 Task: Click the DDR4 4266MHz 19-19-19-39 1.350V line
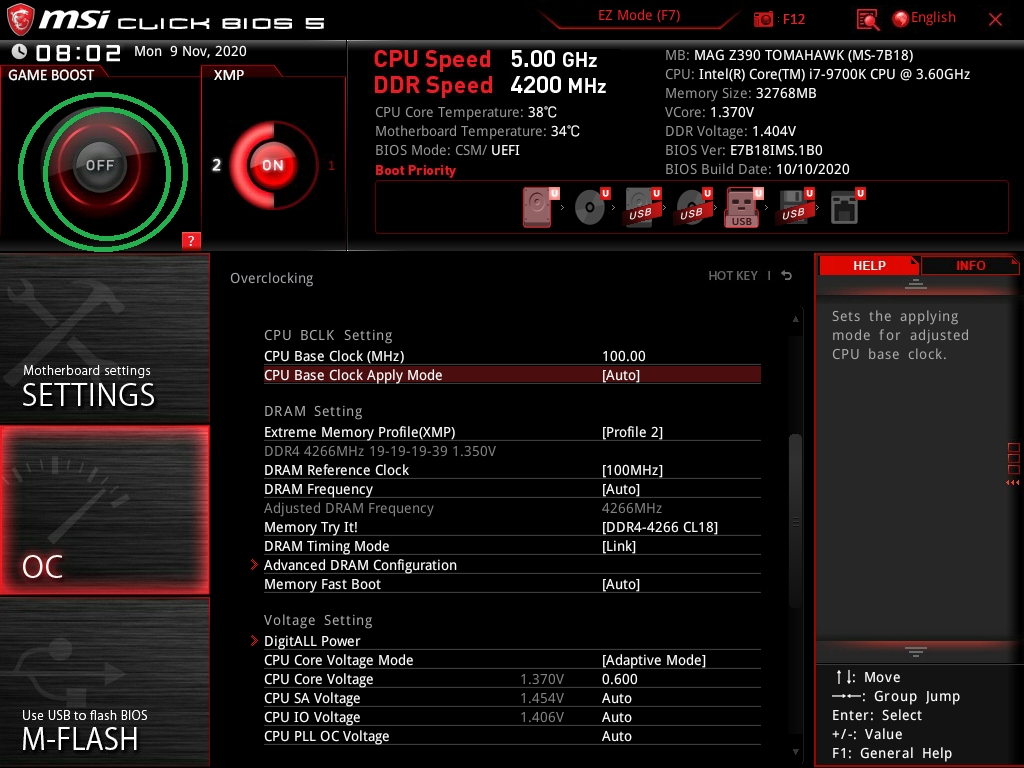[x=380, y=451]
